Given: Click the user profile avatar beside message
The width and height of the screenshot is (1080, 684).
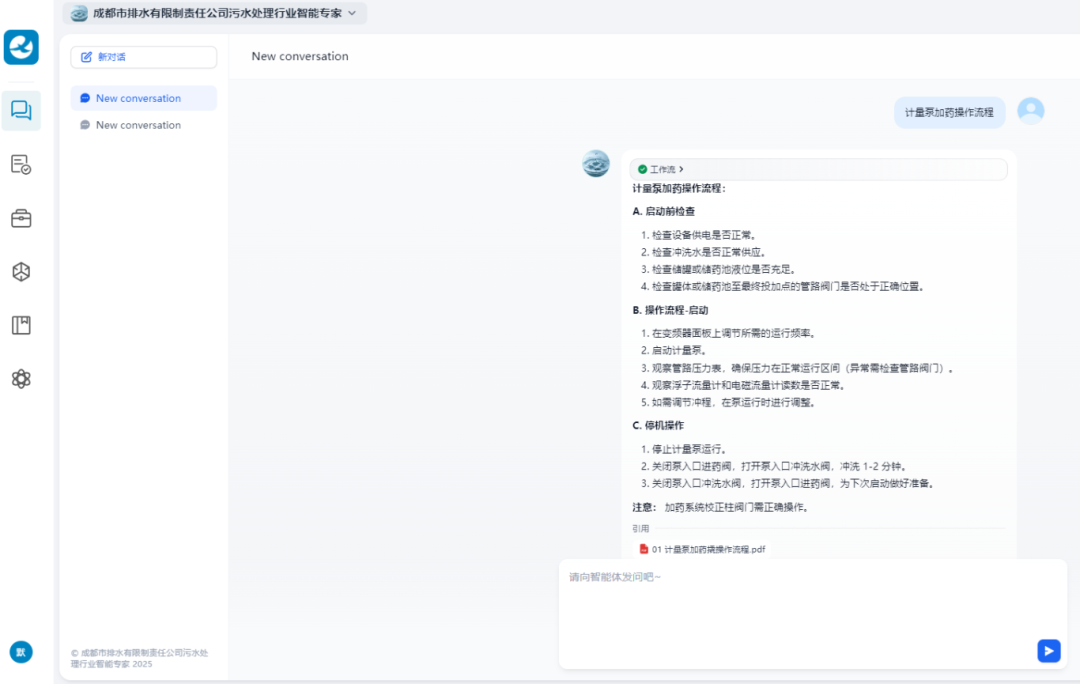Looking at the screenshot, I should (x=1030, y=111).
